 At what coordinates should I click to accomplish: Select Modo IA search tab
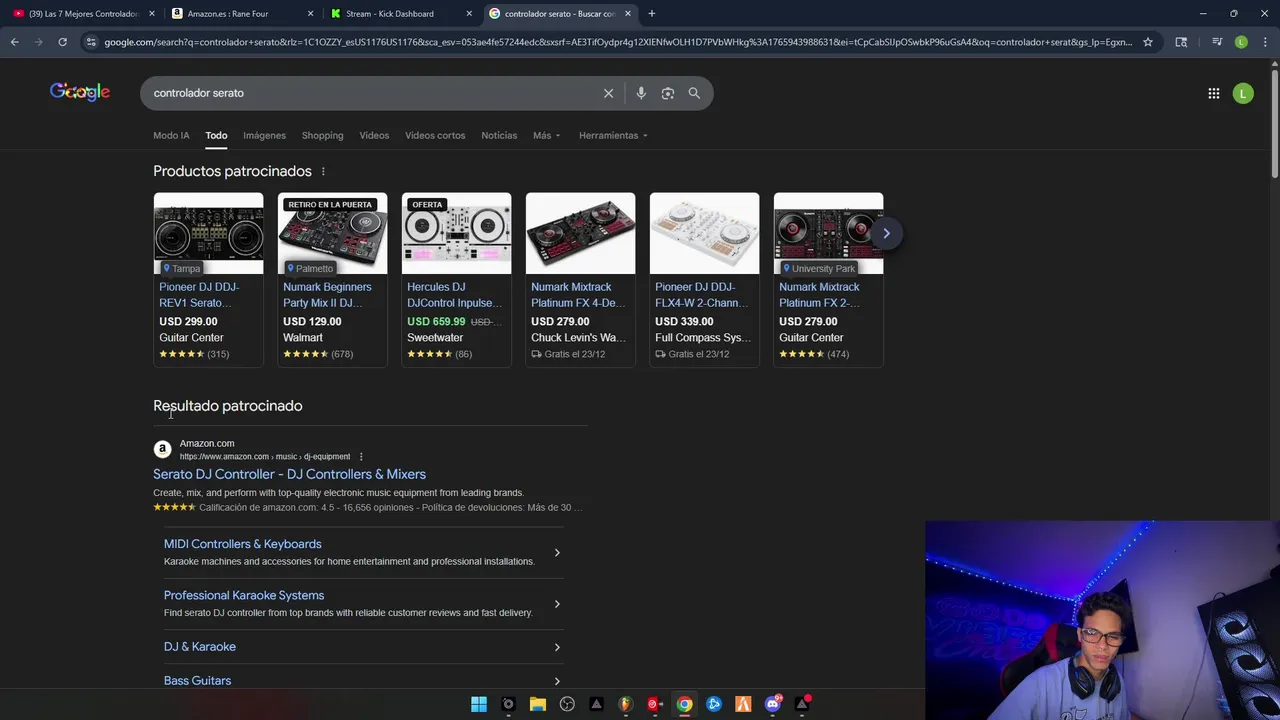point(171,135)
